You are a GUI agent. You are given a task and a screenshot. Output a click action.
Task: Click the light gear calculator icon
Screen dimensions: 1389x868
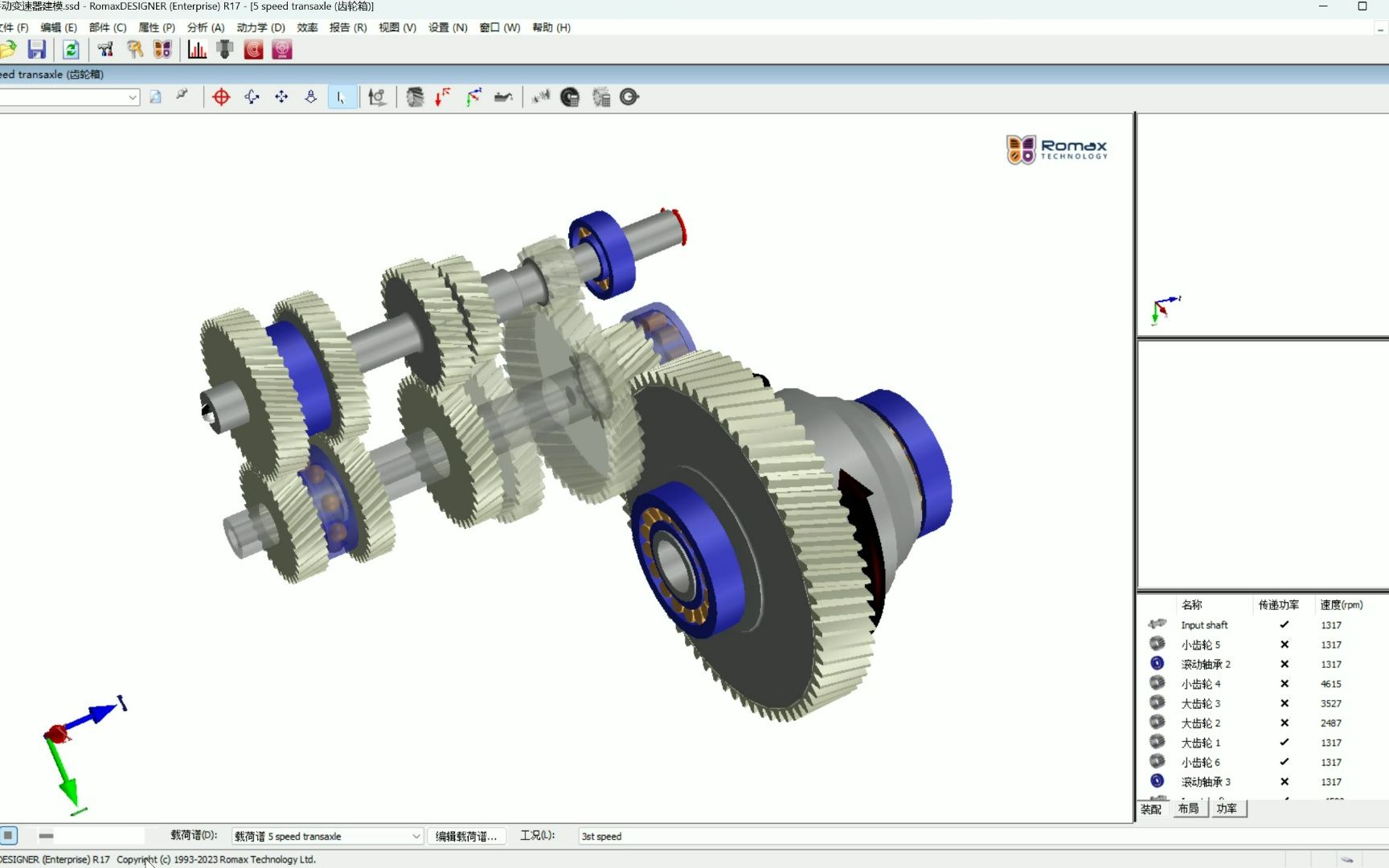click(x=600, y=97)
